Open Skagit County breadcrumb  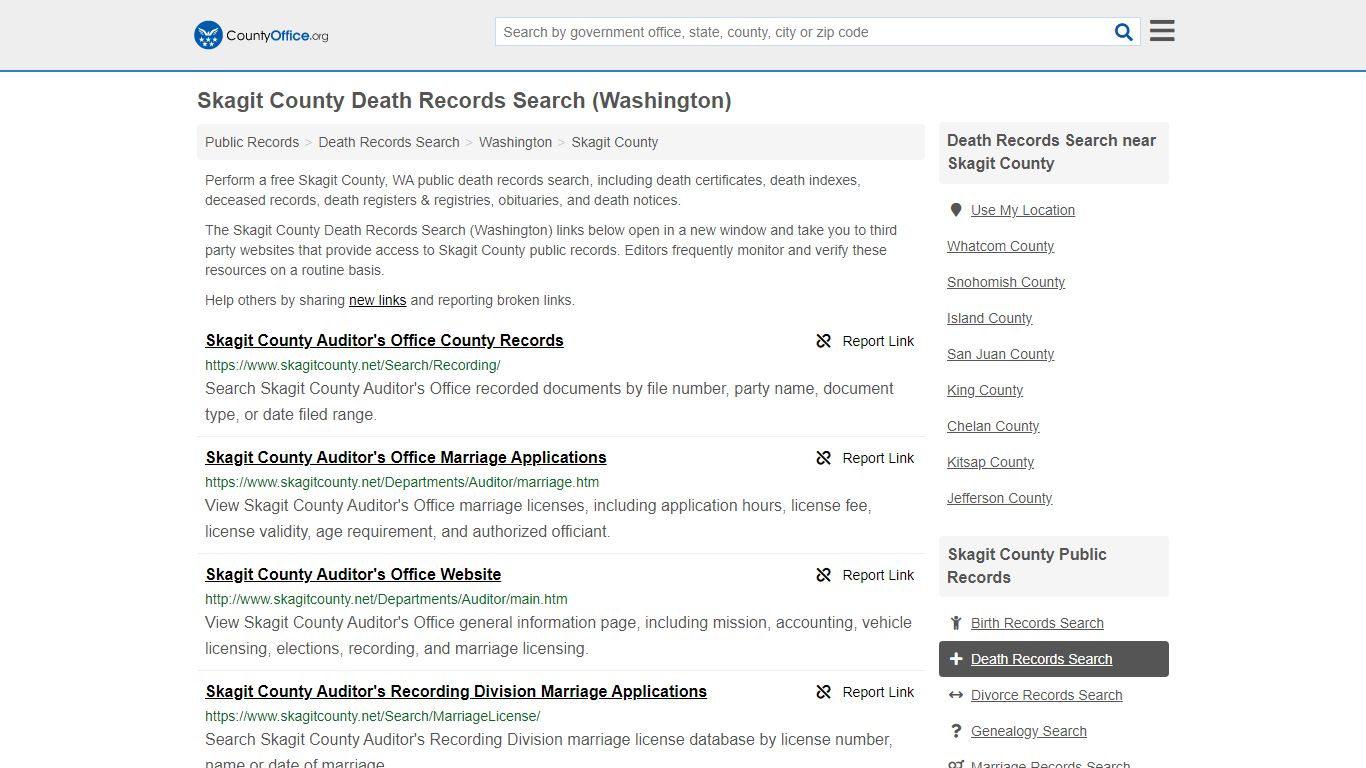(x=615, y=142)
